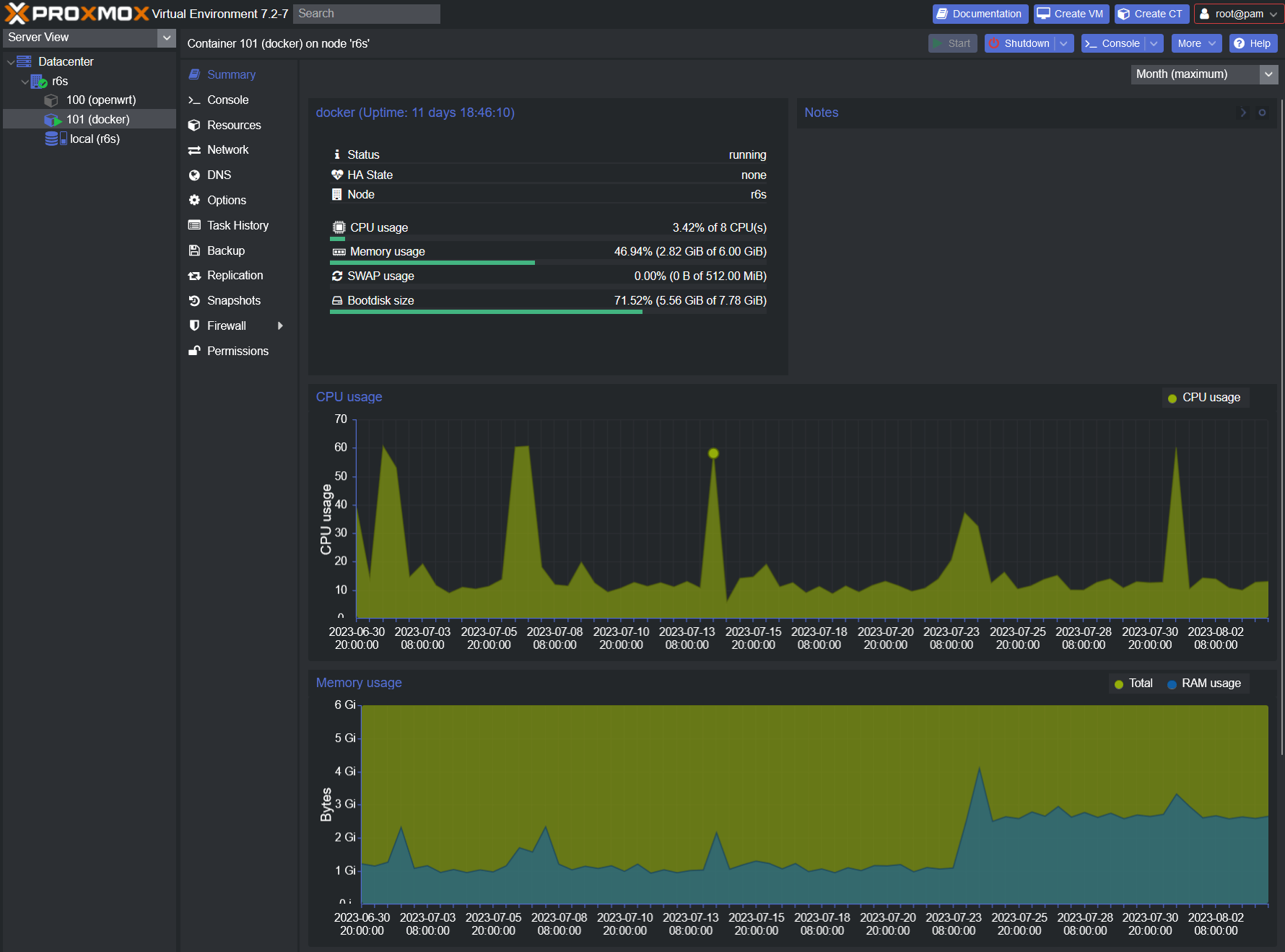Image resolution: width=1285 pixels, height=952 pixels.
Task: Click the Create CT button
Action: 1151,14
